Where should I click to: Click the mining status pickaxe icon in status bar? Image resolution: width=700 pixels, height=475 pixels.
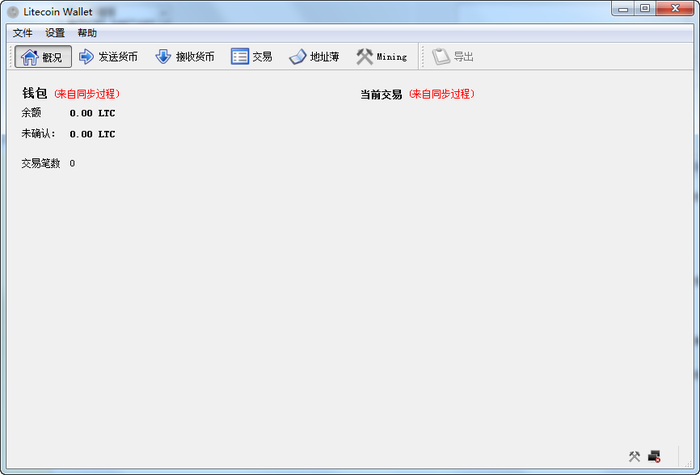(634, 456)
